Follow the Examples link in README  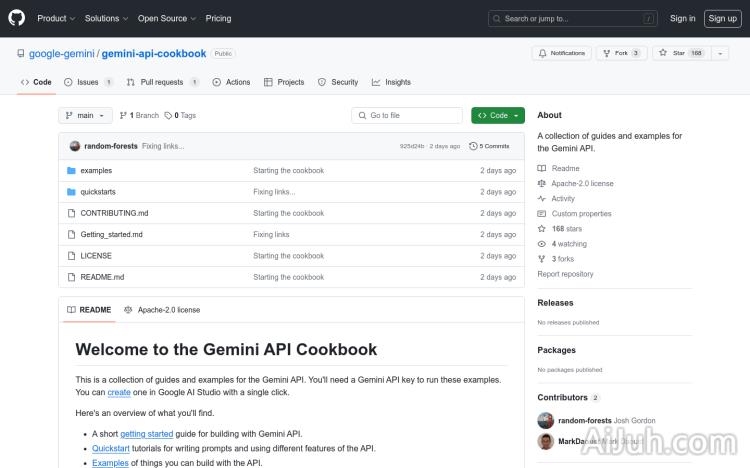click(x=110, y=463)
